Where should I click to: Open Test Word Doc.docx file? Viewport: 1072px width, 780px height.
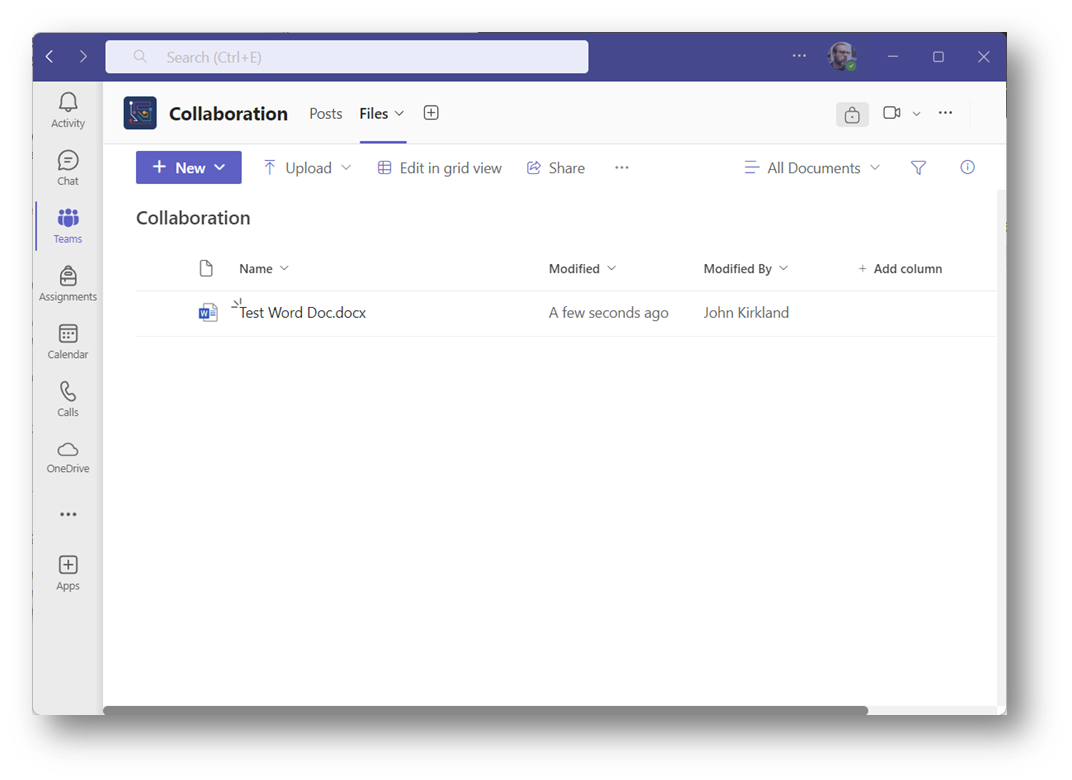coord(303,313)
